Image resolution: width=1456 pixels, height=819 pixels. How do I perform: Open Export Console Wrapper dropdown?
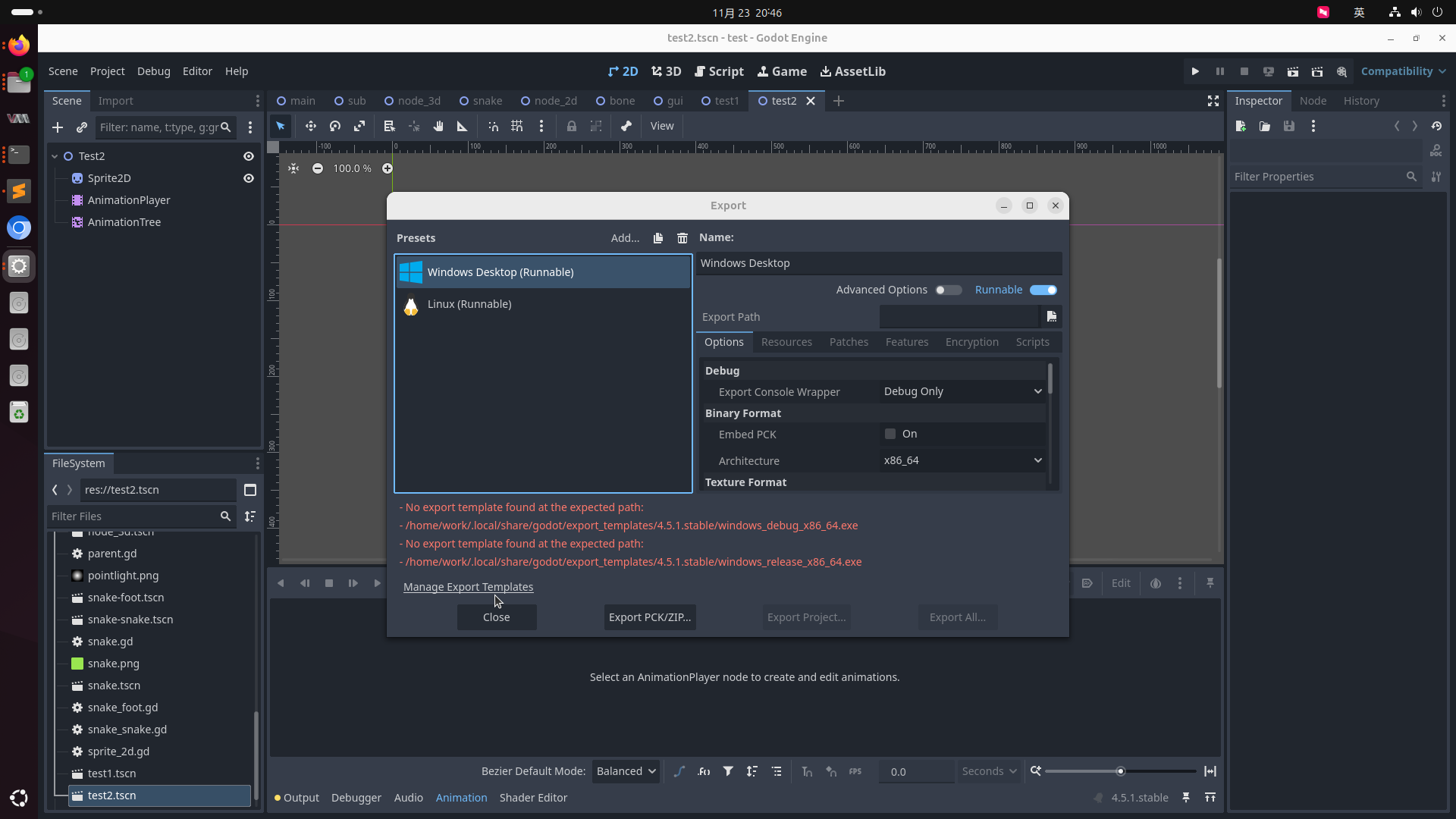pos(962,391)
